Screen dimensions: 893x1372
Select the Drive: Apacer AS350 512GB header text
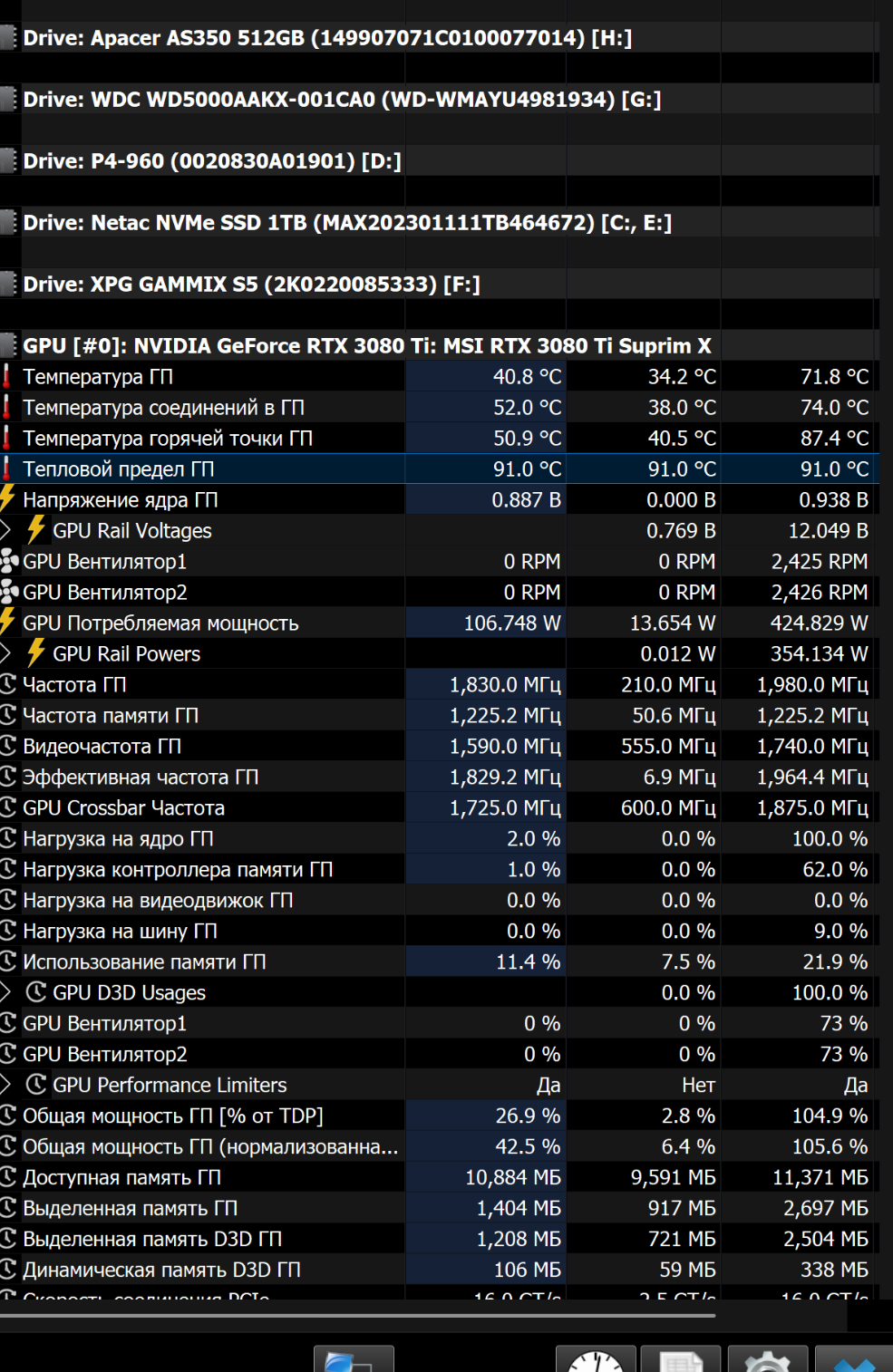point(327,38)
